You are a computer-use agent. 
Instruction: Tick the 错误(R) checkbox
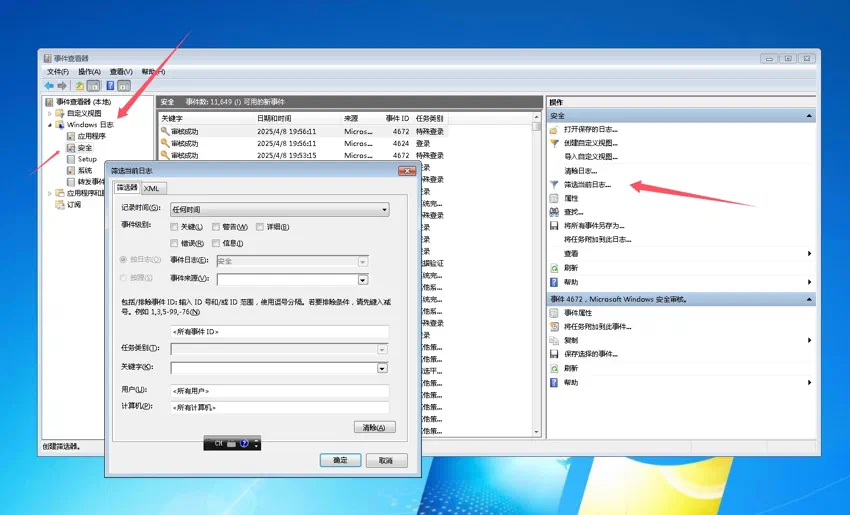pyautogui.click(x=174, y=243)
